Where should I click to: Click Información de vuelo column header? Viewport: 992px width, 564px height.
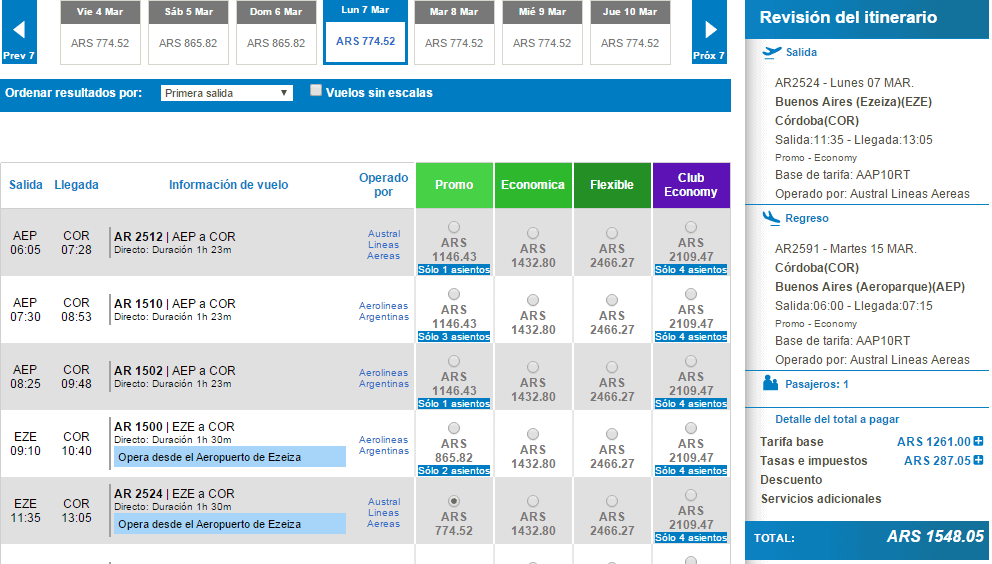pos(228,185)
